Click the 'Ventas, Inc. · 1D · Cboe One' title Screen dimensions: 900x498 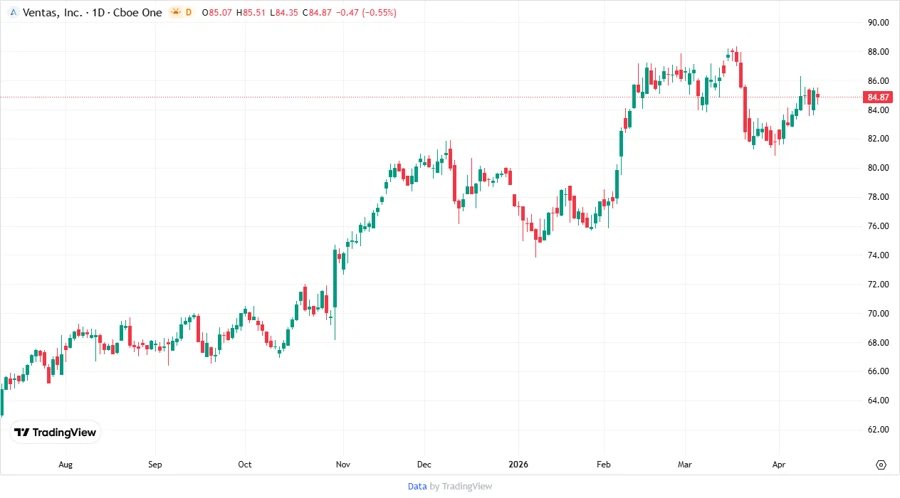pos(92,12)
